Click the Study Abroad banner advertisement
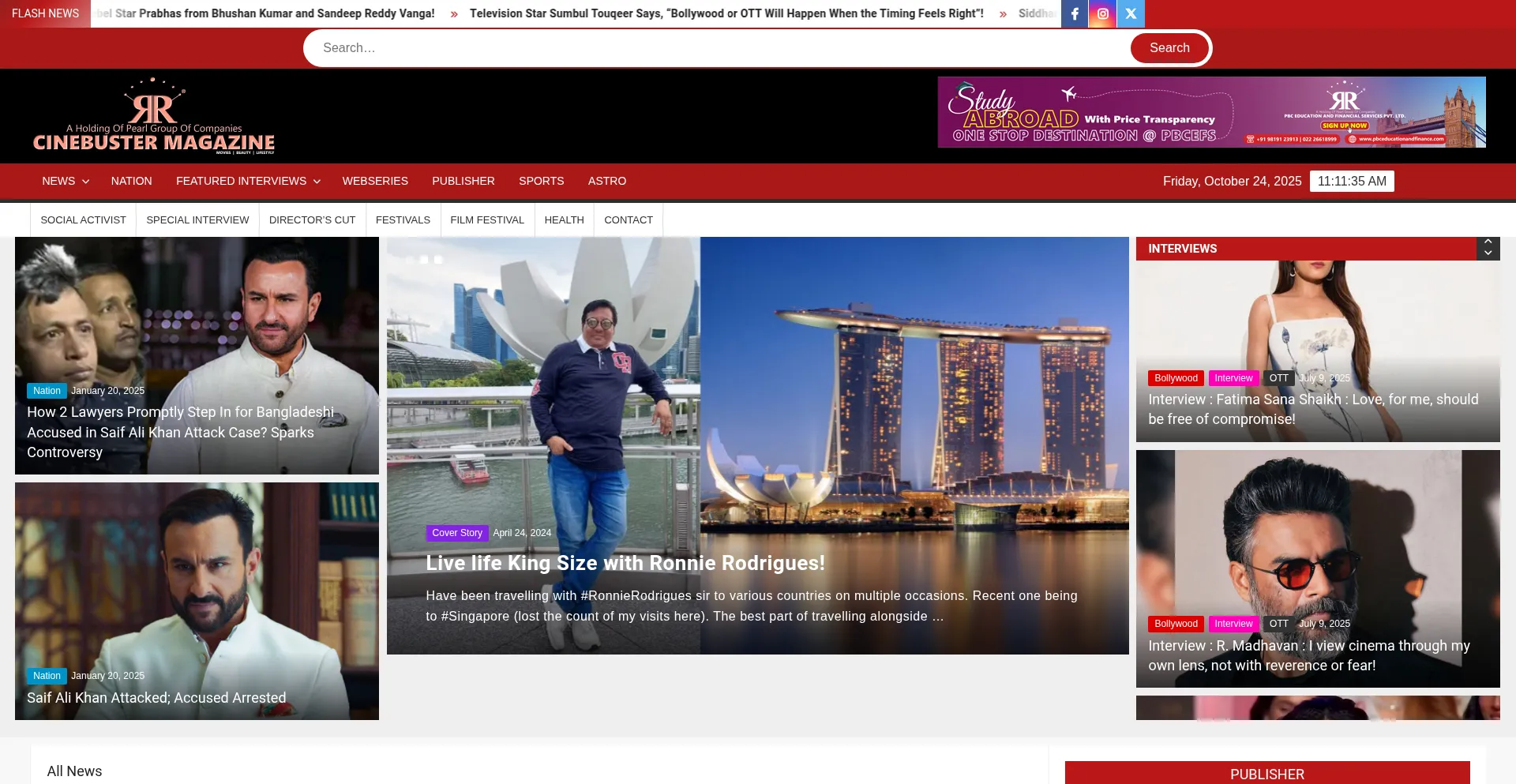1516x784 pixels. point(1211,112)
